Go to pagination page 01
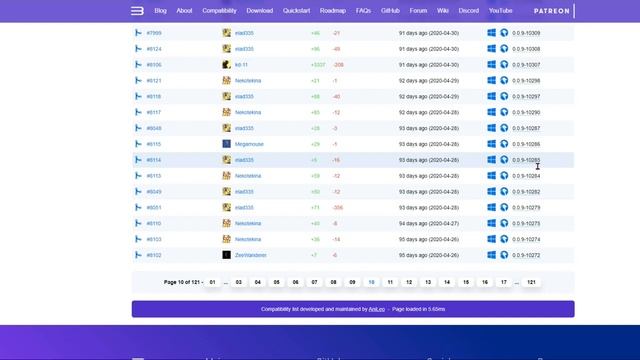The image size is (640, 360). (212, 282)
